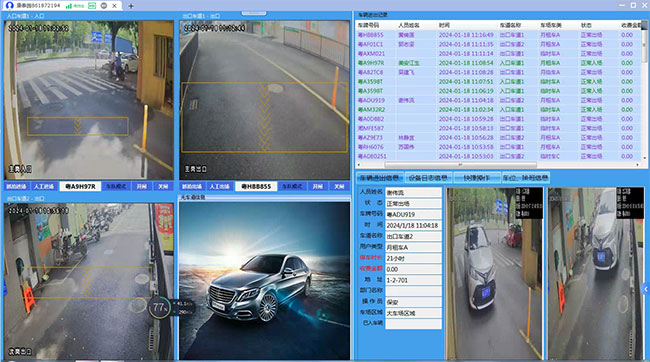This screenshot has width=650, height=362.
Task: Click the green screen icon in tab bar
Action: coord(92,6)
